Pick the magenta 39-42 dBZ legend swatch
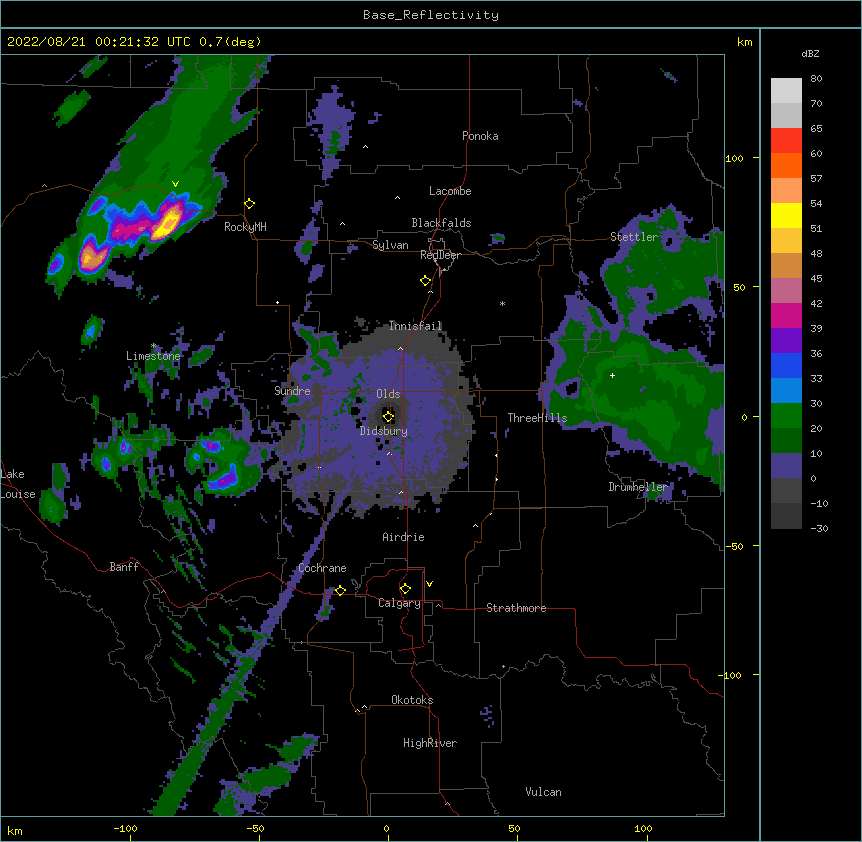 point(786,316)
